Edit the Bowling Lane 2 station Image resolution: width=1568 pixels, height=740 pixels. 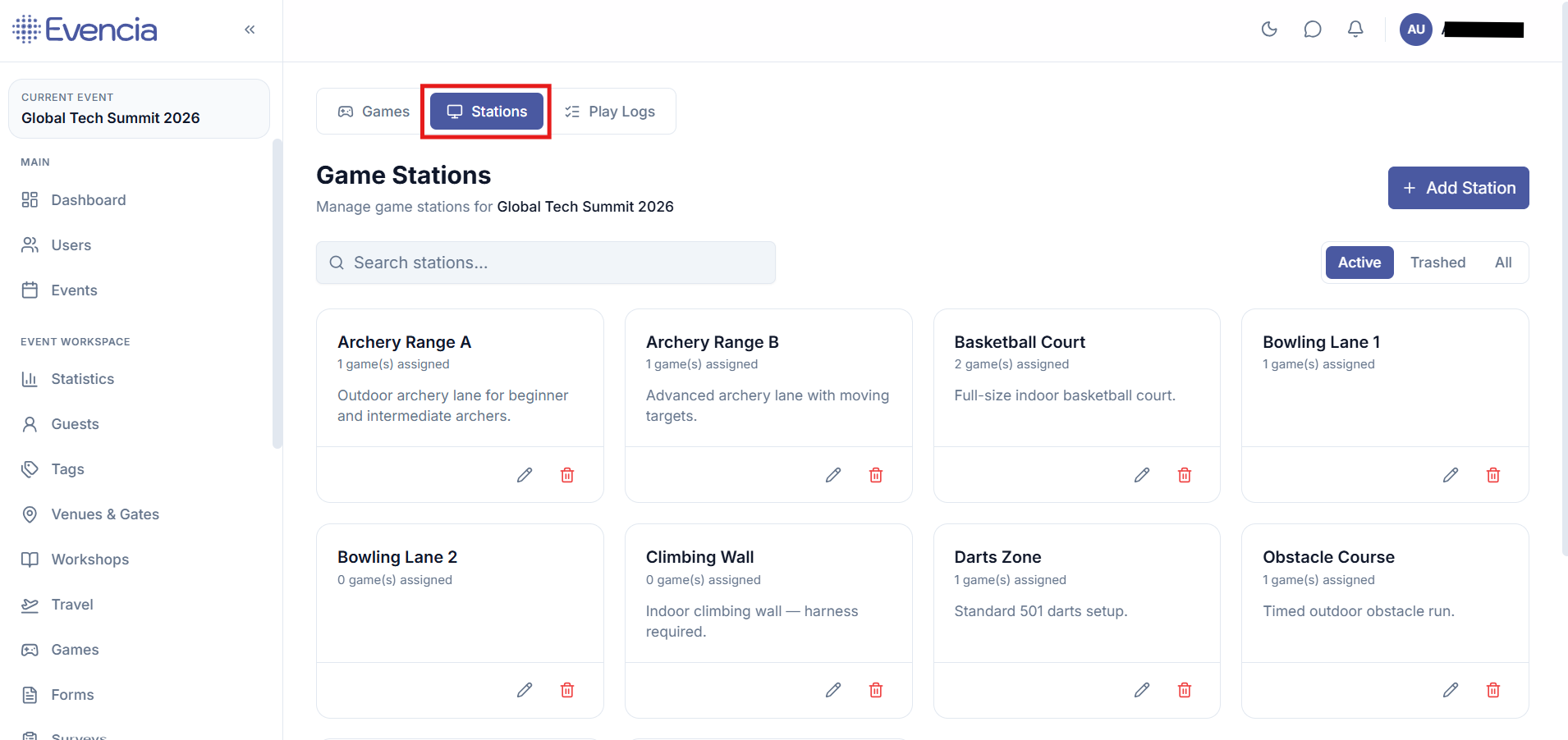tap(525, 690)
